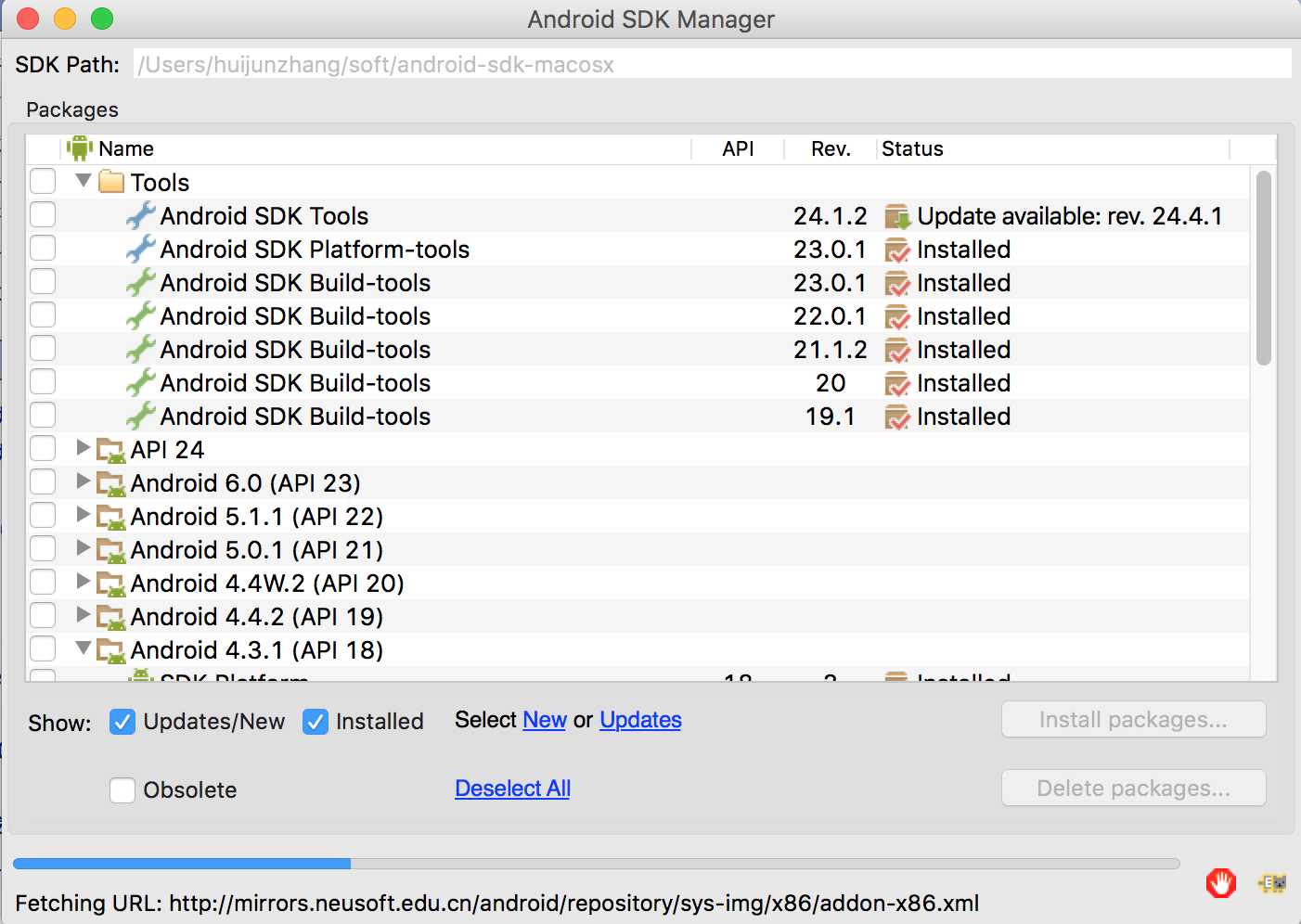Viewport: 1301px width, 924px height.
Task: Expand the Android 5.1.1 (API 22) group
Action: click(84, 515)
